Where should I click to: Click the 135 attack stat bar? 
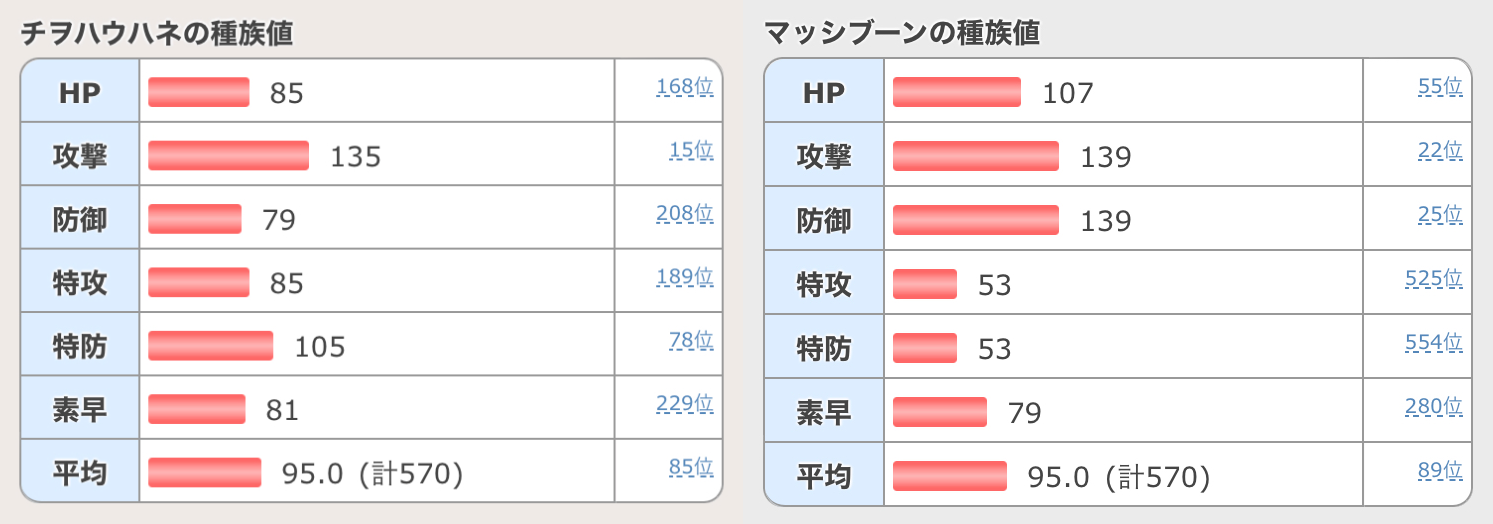point(229,156)
